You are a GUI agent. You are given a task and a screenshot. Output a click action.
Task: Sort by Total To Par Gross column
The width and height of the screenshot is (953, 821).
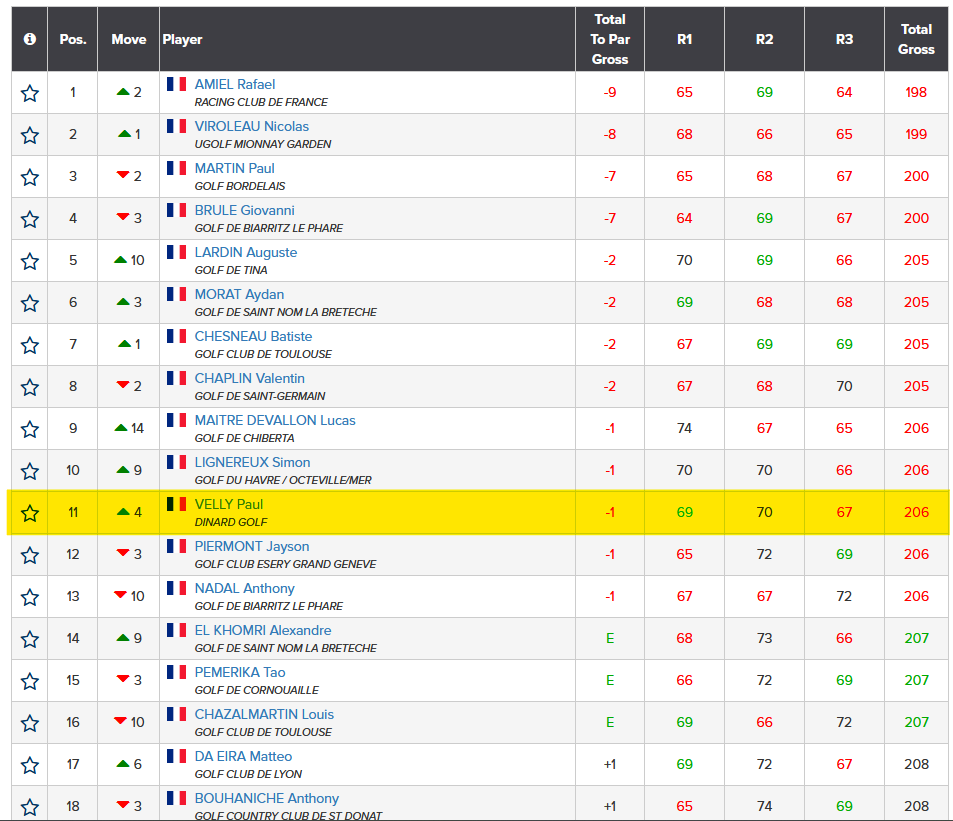point(609,39)
